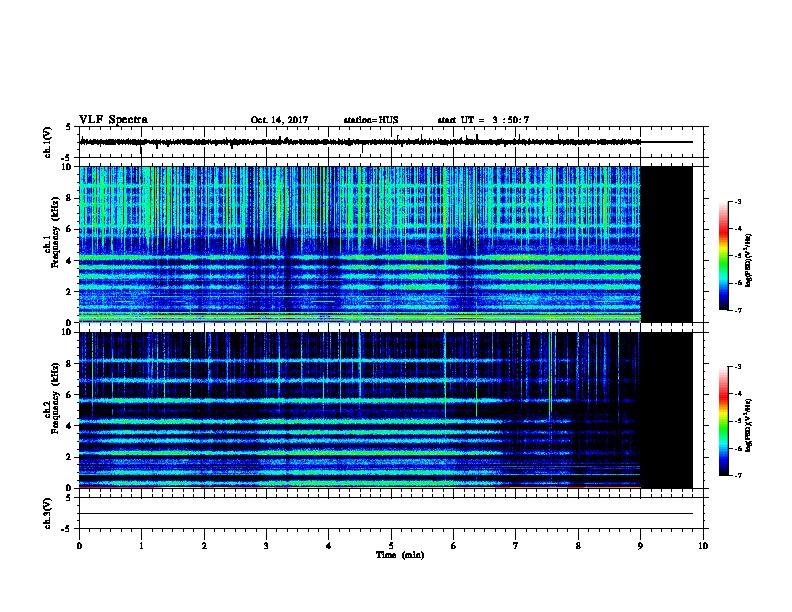This screenshot has width=792, height=612.
Task: Click the '10' minute tick on Time axis
Action: (x=703, y=545)
